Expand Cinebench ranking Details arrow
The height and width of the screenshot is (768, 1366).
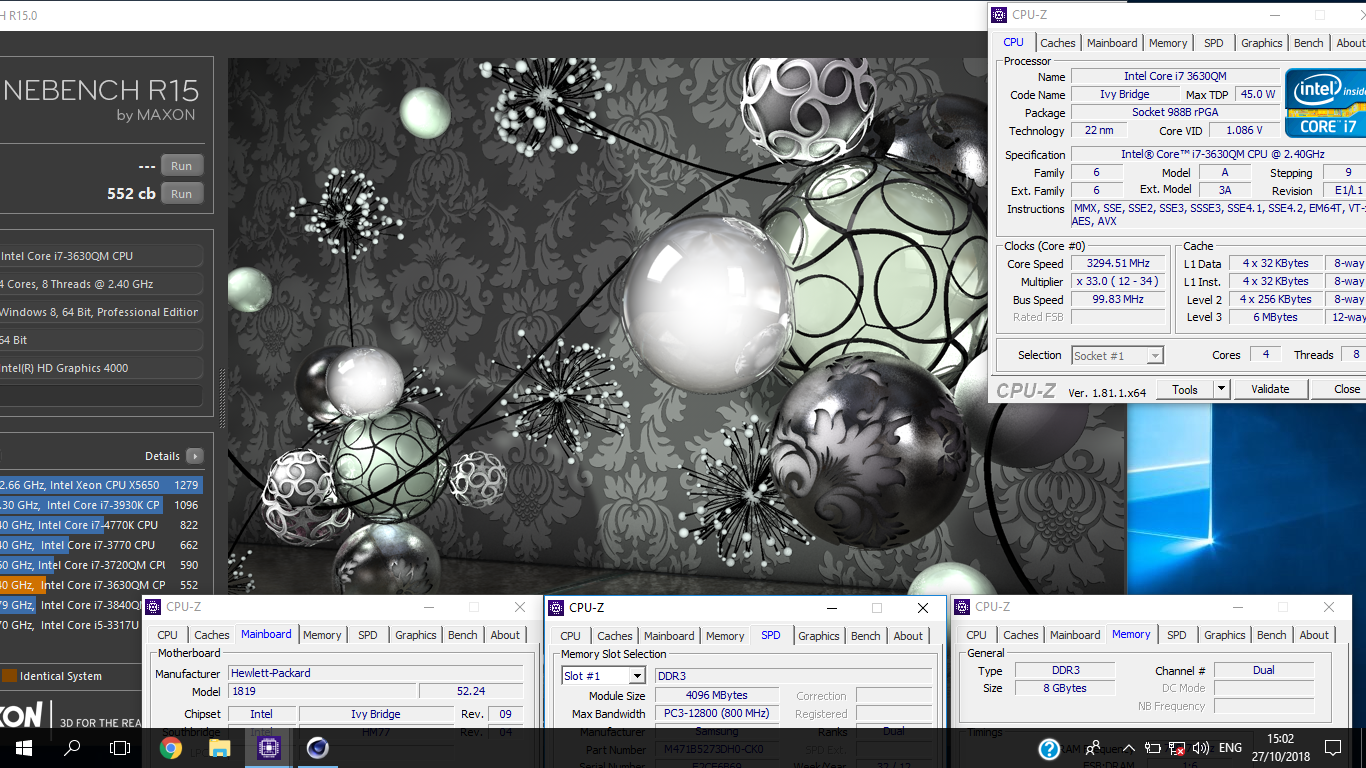194,456
